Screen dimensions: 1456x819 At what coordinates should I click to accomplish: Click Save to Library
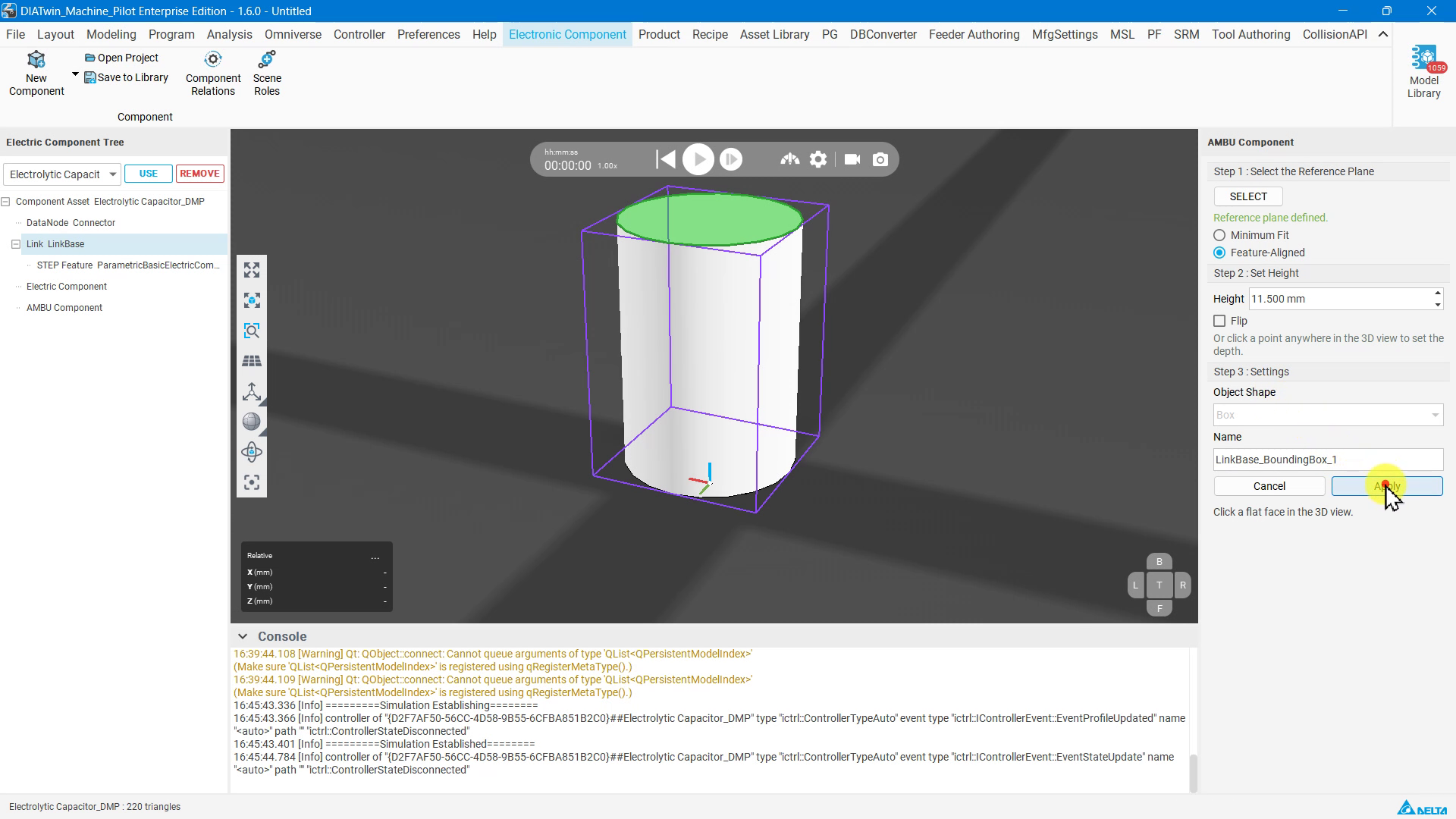point(126,77)
